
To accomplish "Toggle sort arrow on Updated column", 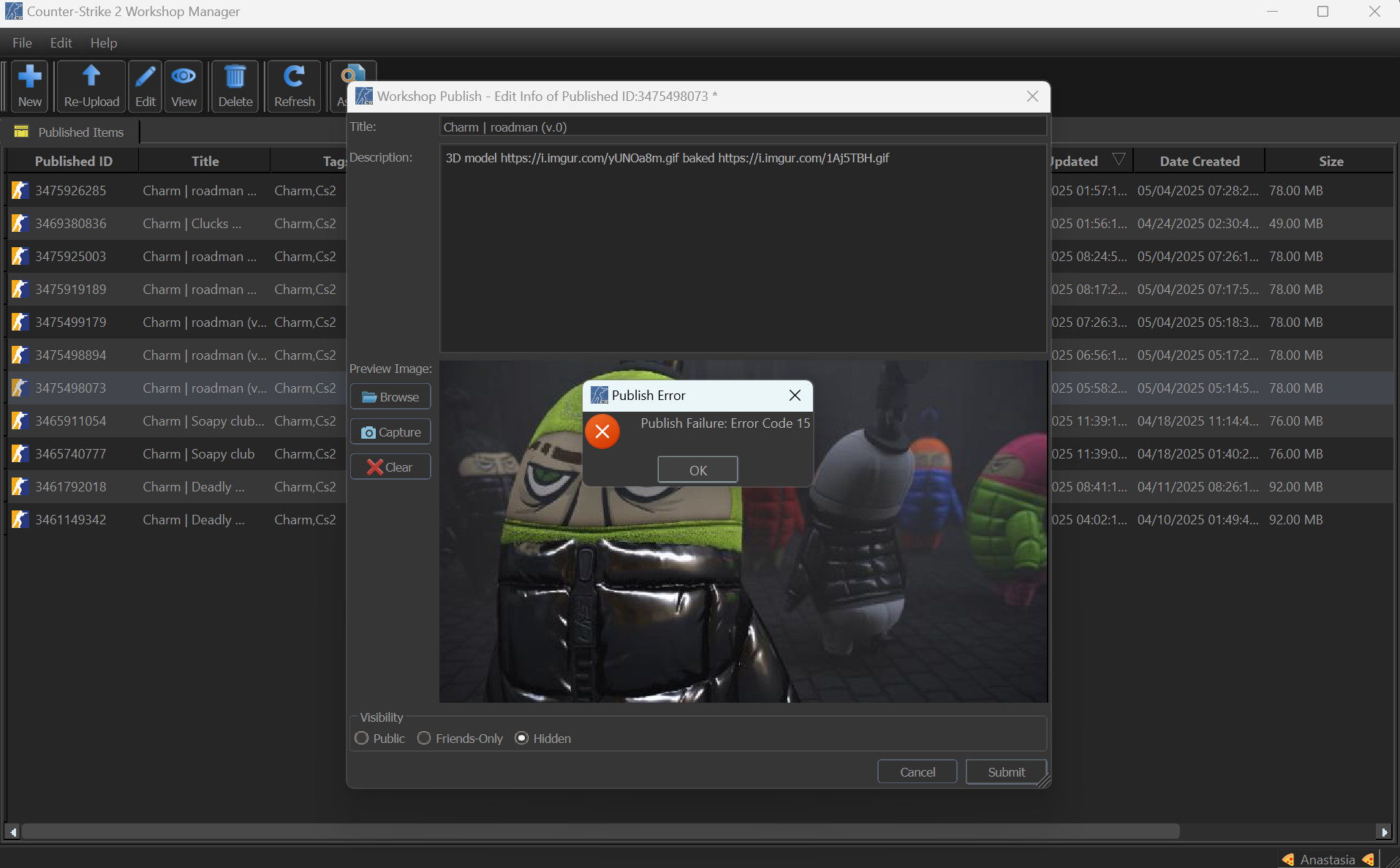I will pyautogui.click(x=1119, y=159).
